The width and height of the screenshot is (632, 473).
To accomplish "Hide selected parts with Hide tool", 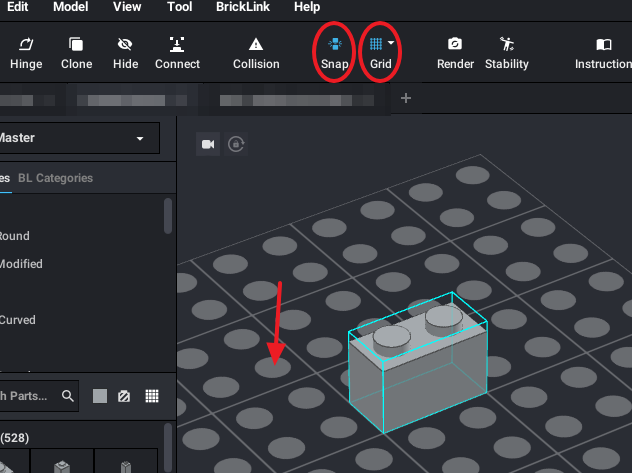I will (125, 53).
